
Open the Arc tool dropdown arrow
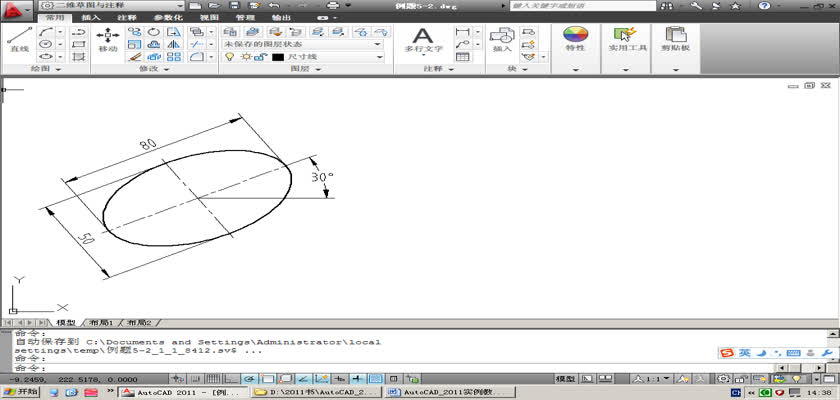[60, 32]
